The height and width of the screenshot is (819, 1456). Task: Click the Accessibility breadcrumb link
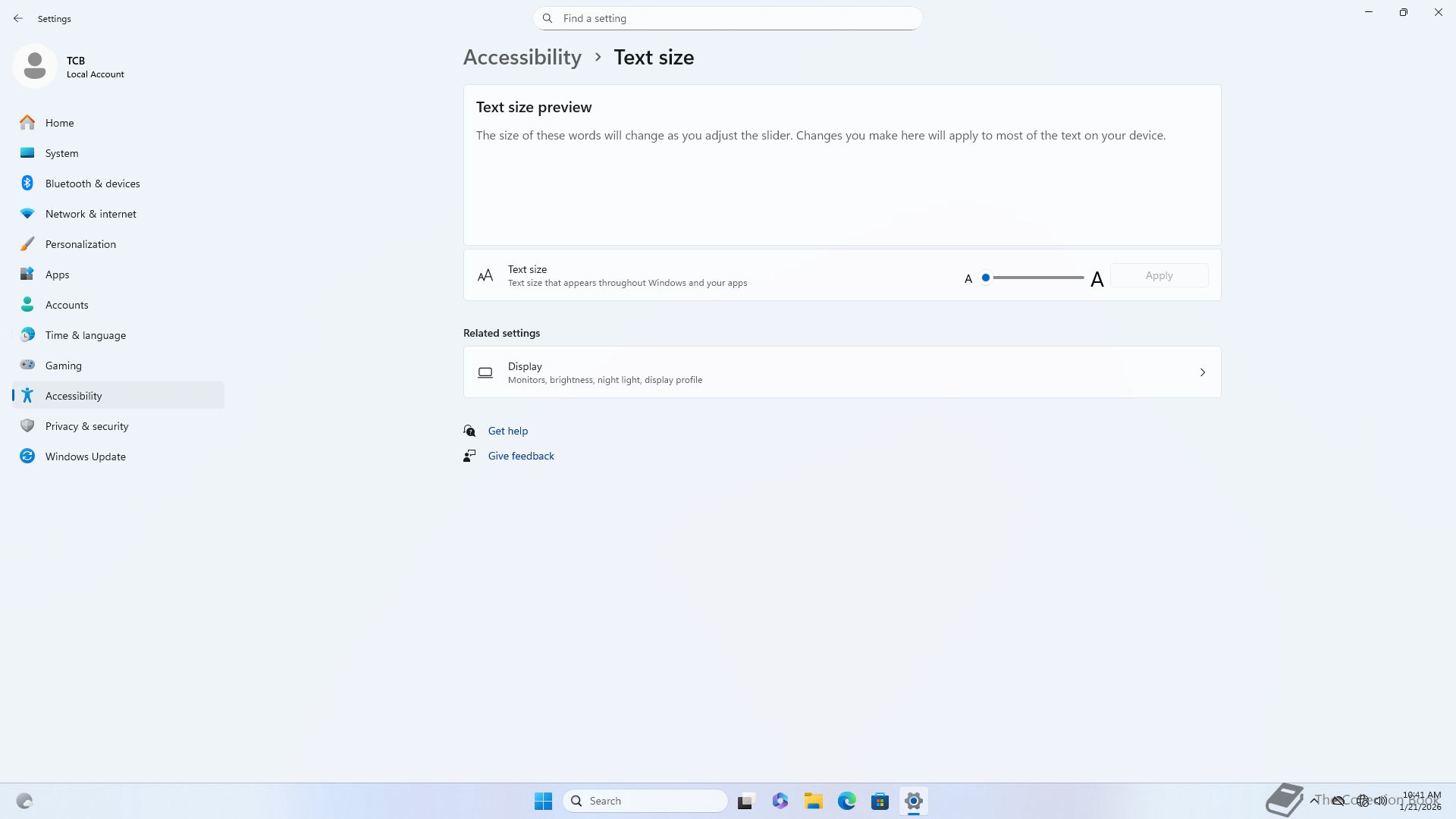pos(522,58)
